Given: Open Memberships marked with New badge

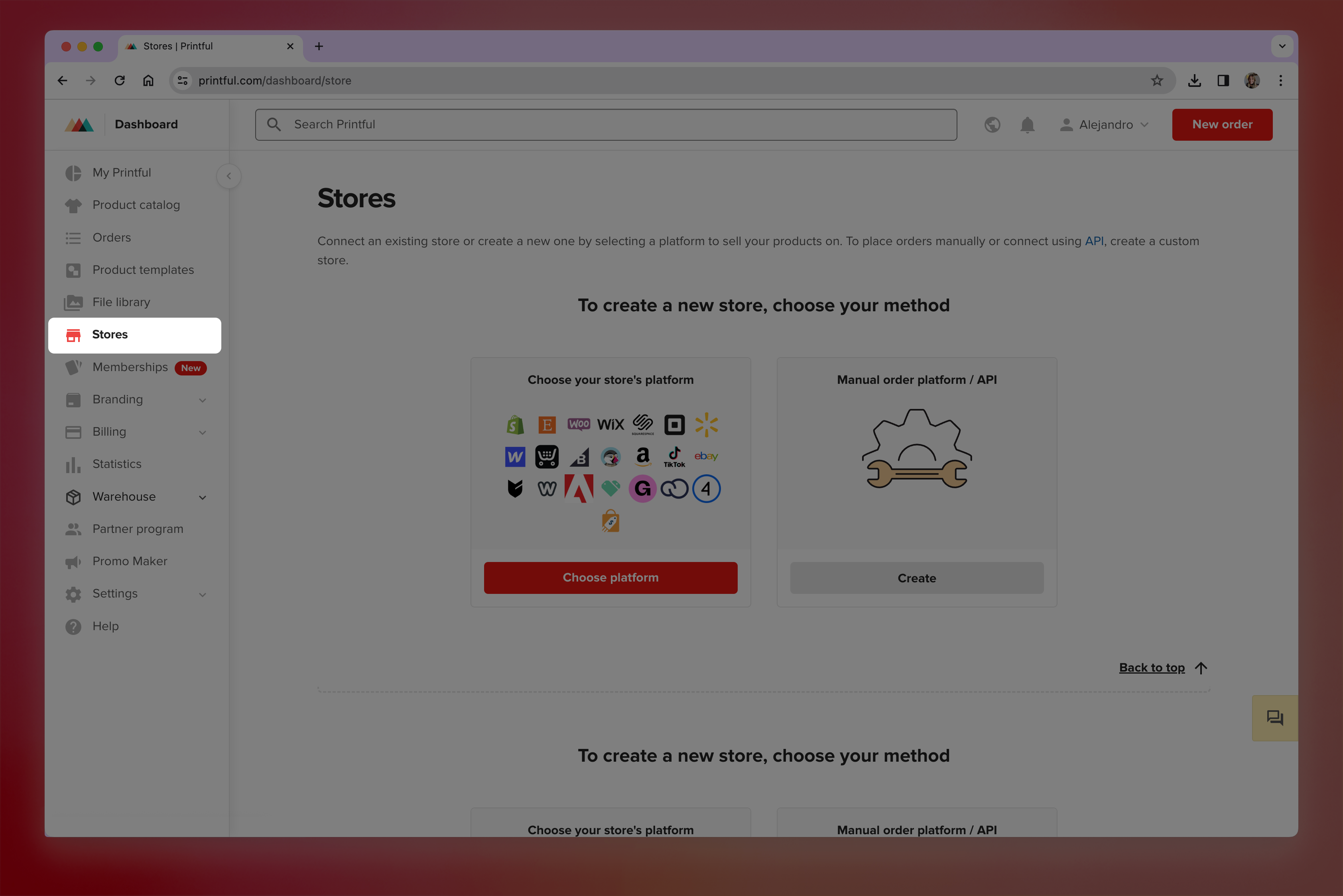Looking at the screenshot, I should (x=130, y=367).
